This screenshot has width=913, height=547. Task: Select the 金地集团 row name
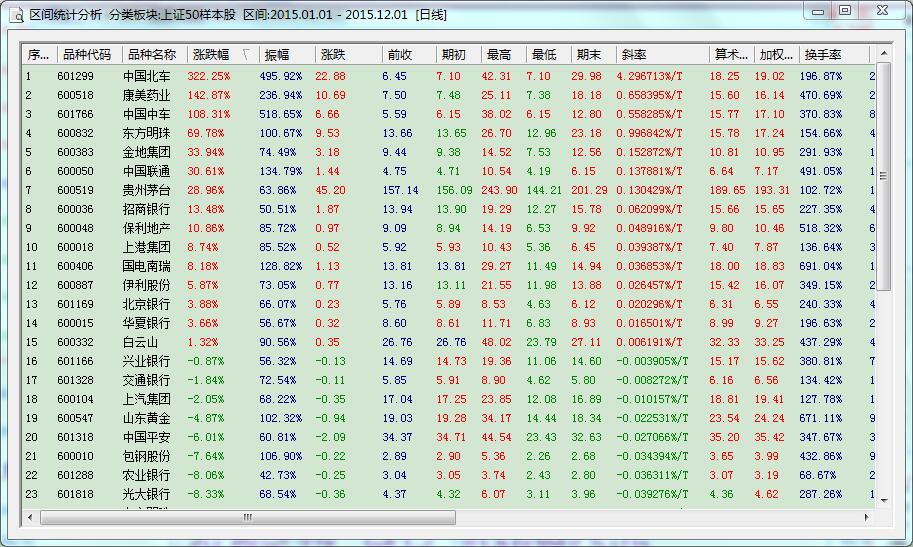(146, 152)
